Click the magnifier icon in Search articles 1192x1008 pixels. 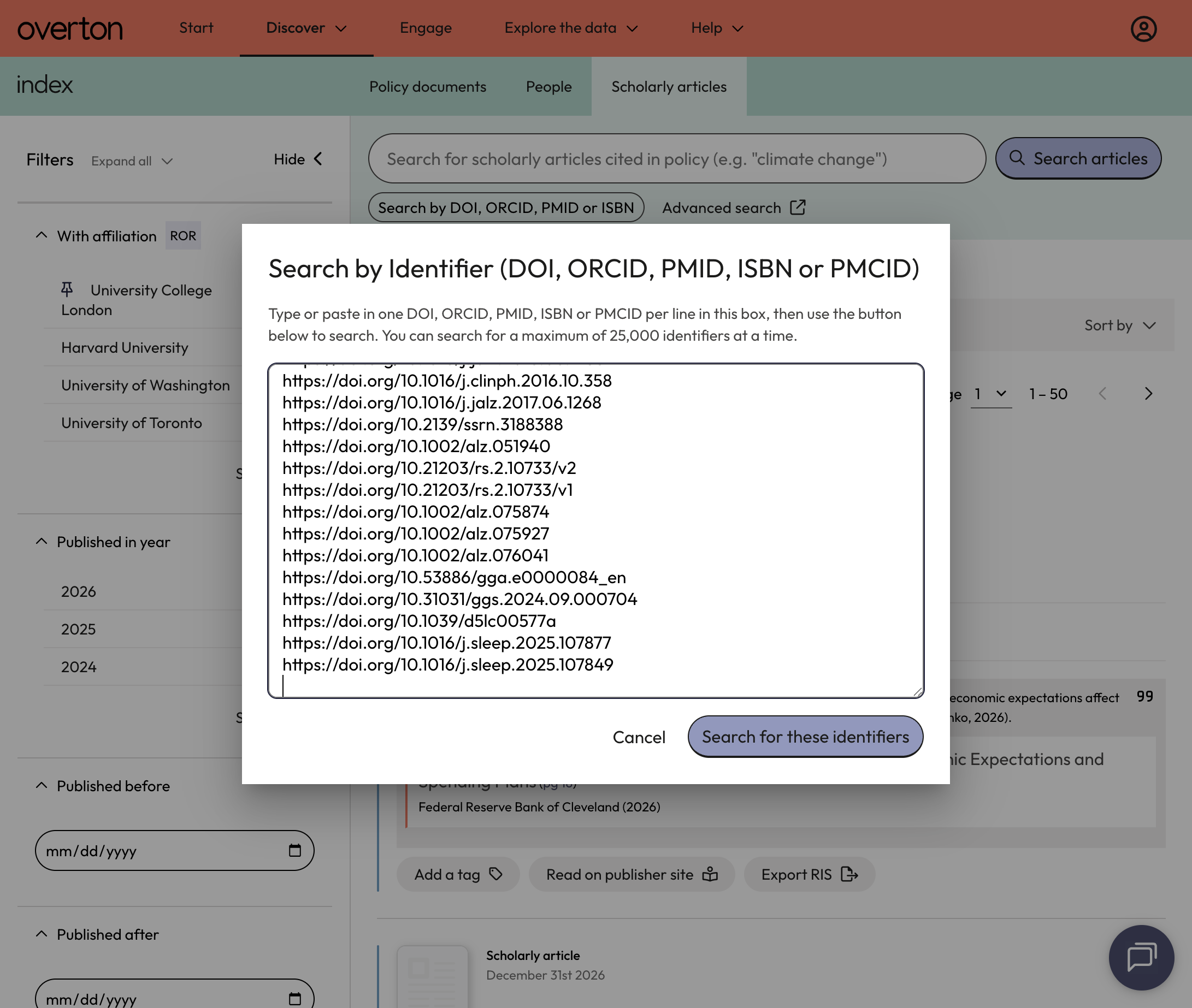click(x=1017, y=158)
